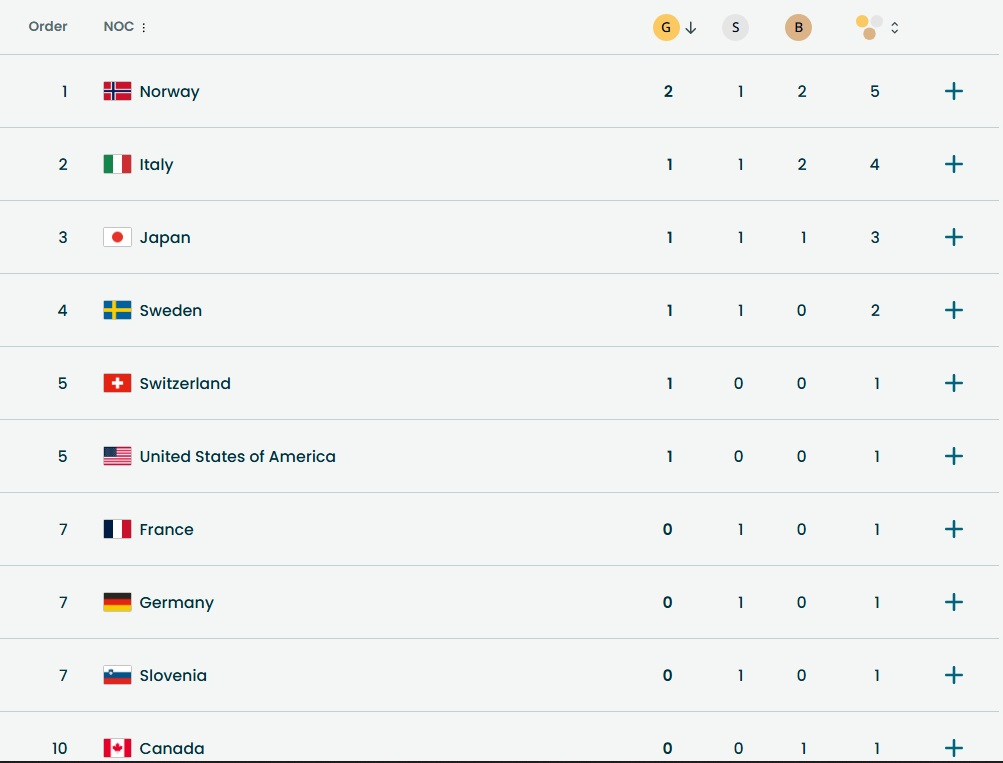Click the Switzerland flag icon
1003x763 pixels.
pyautogui.click(x=117, y=383)
